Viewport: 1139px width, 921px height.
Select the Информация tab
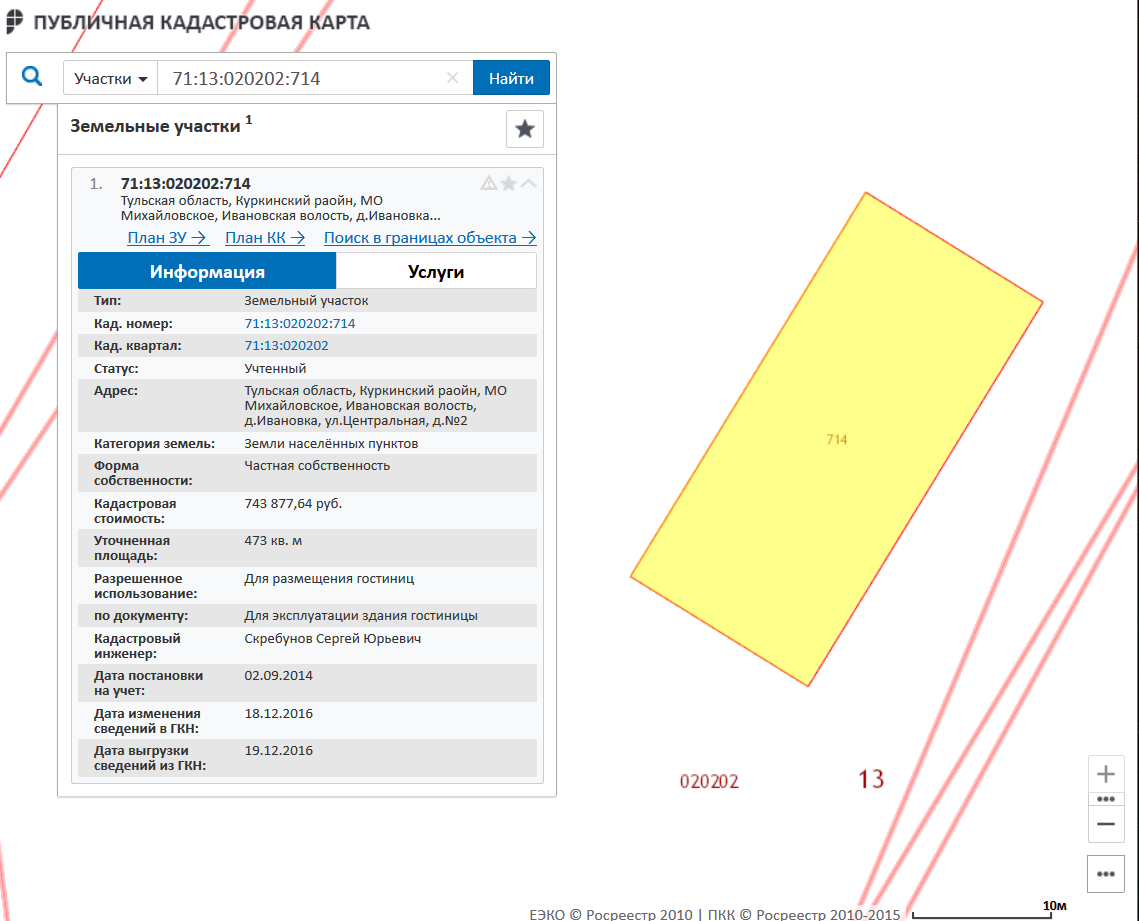coord(207,271)
